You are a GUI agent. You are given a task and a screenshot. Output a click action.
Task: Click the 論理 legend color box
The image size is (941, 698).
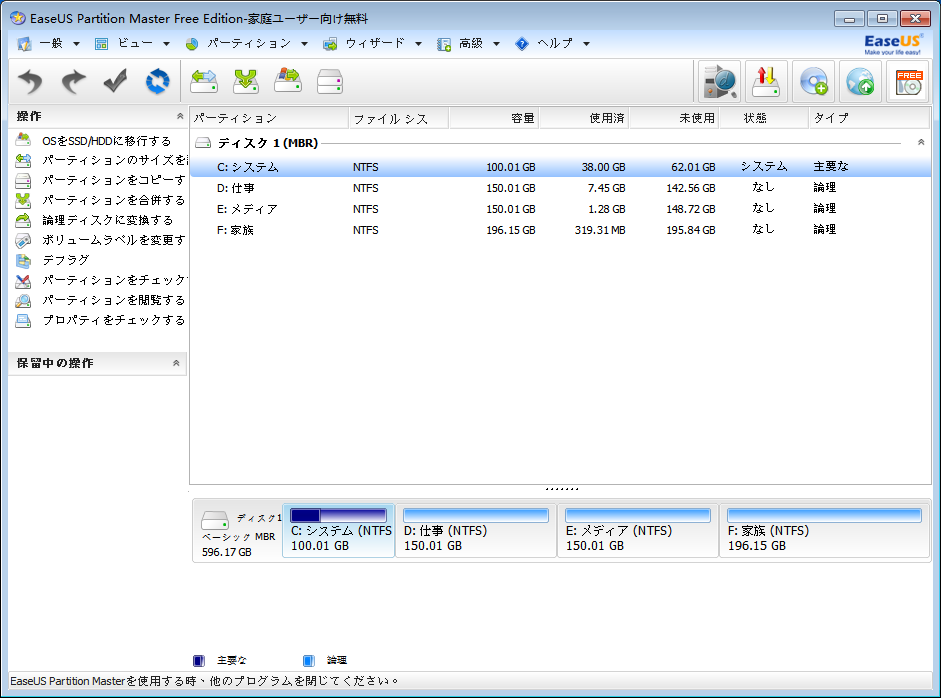click(x=308, y=660)
